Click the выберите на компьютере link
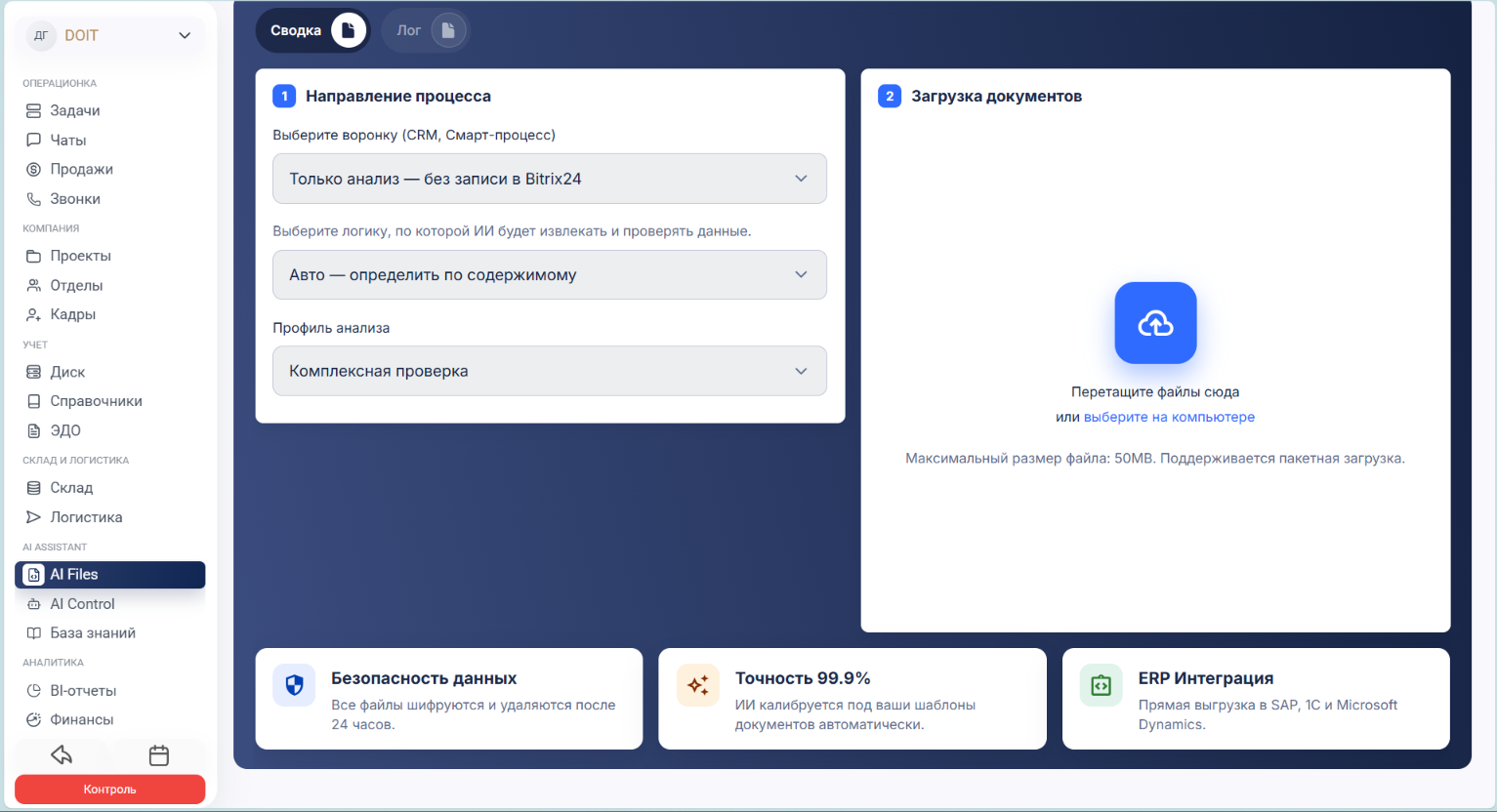The width and height of the screenshot is (1497, 812). pyautogui.click(x=1169, y=417)
